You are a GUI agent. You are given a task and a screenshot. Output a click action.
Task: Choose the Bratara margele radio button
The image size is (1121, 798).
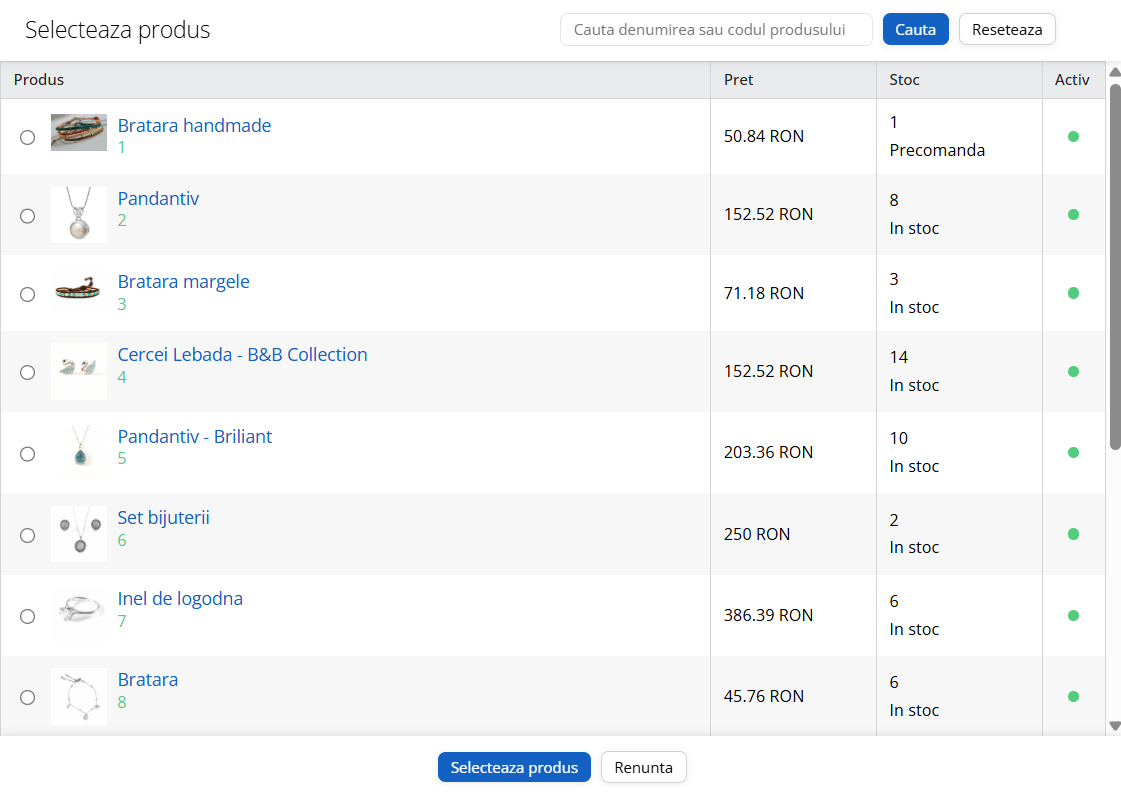[27, 295]
